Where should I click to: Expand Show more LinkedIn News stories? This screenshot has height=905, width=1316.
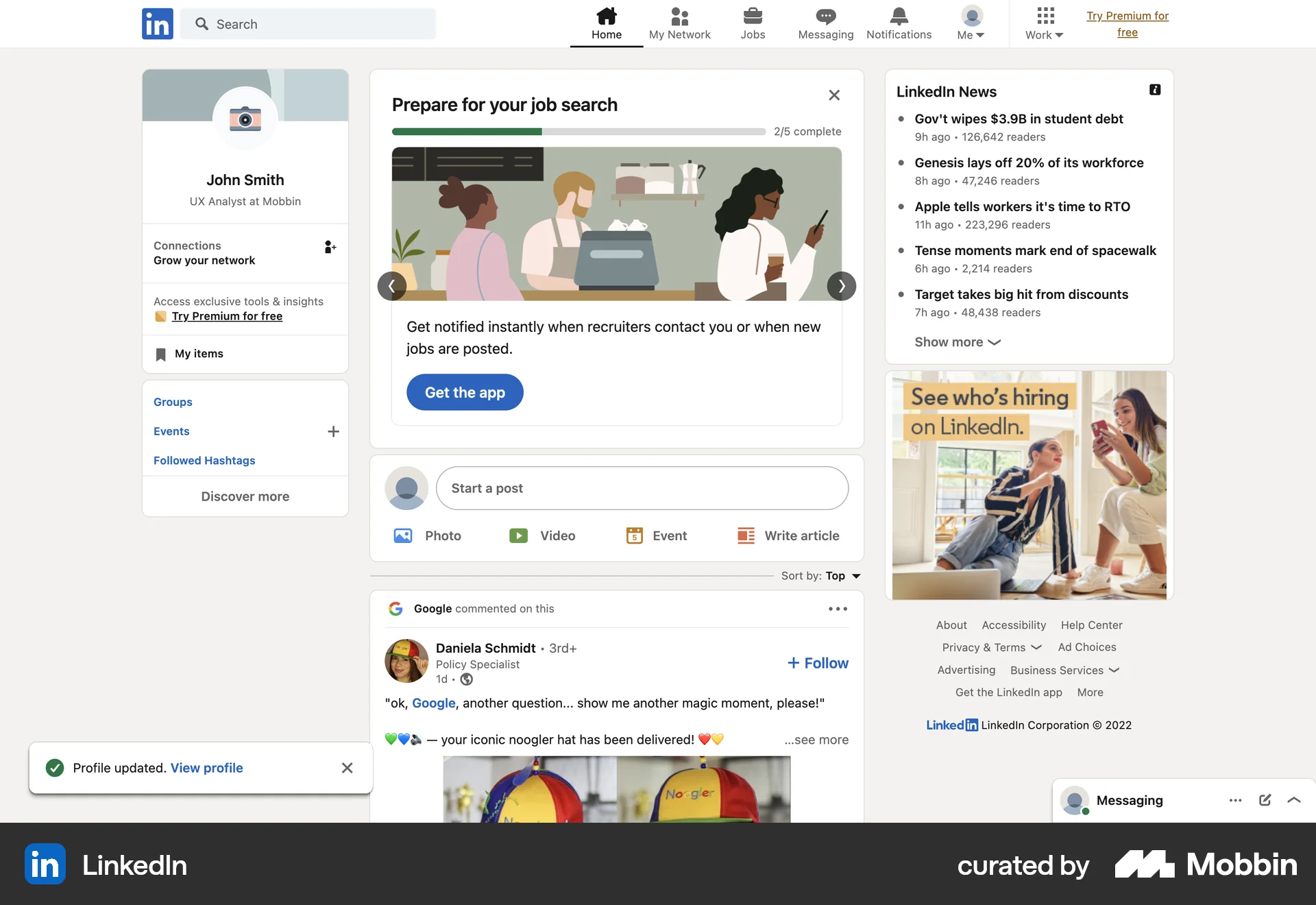point(957,341)
